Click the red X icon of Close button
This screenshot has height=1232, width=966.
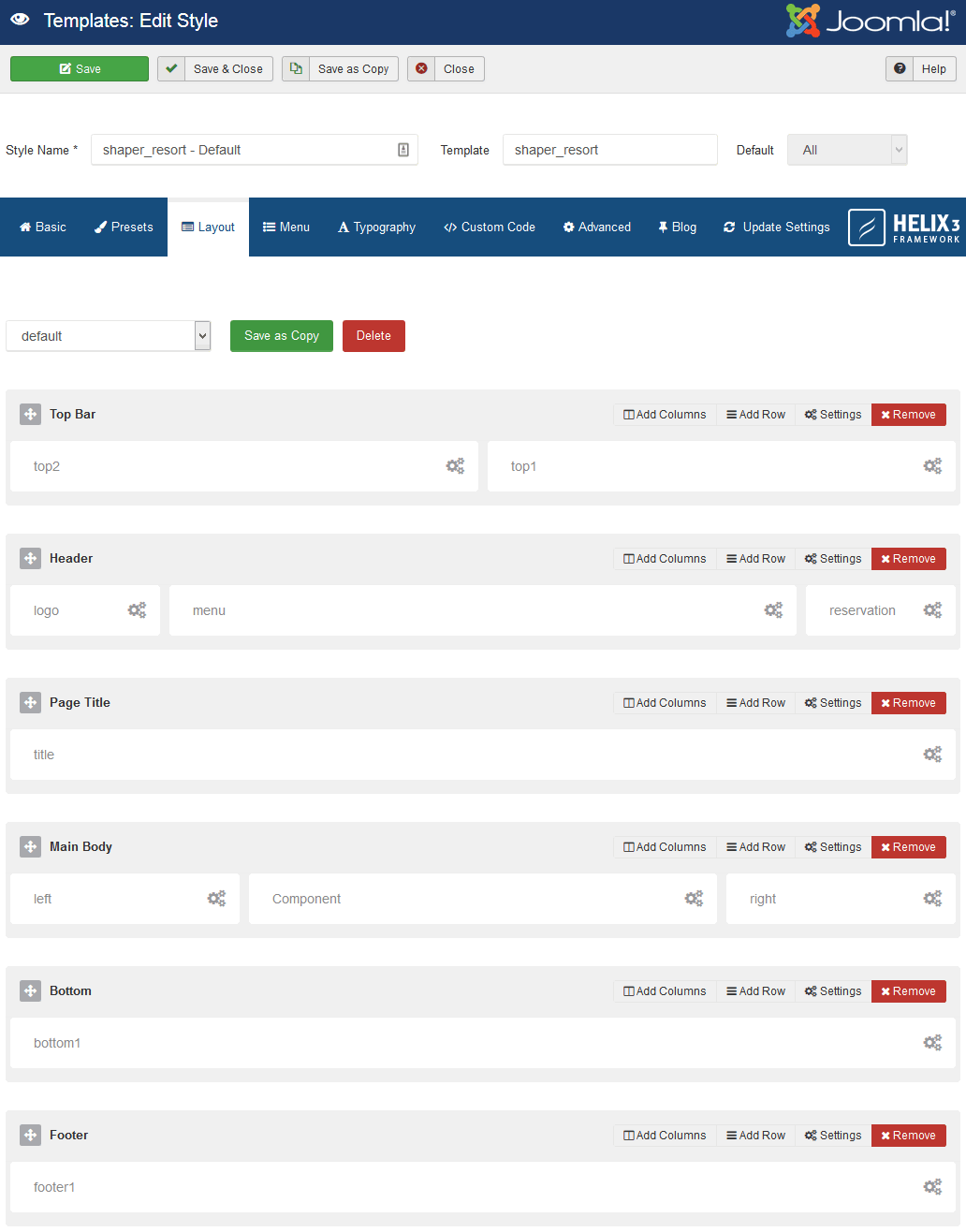click(x=421, y=68)
